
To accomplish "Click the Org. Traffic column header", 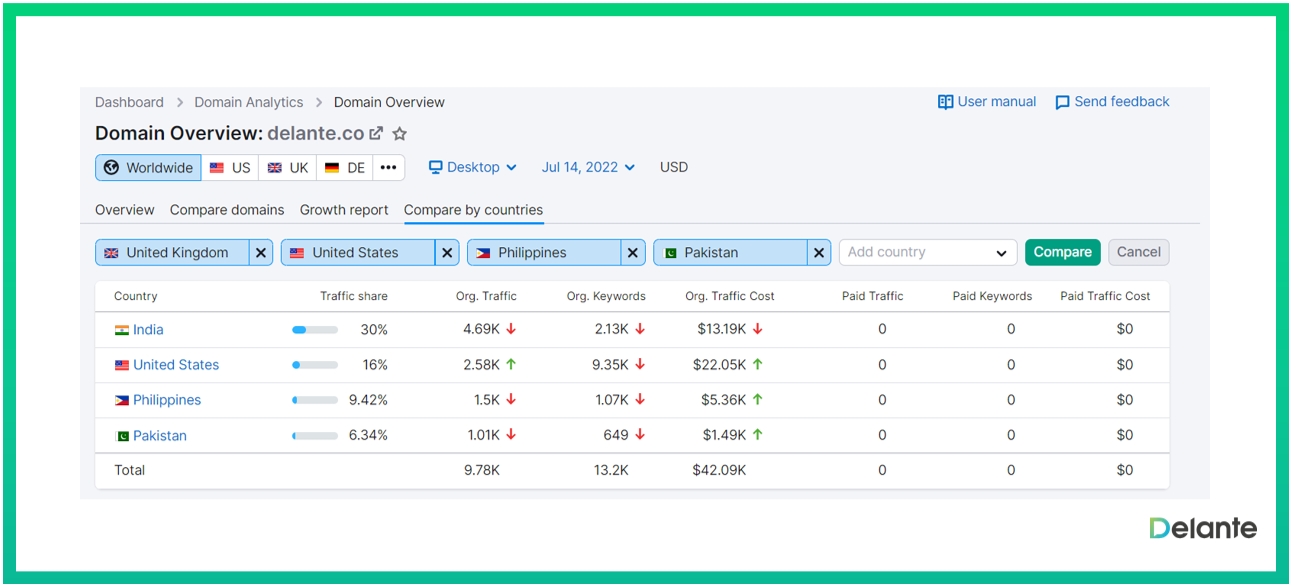I will coord(486,296).
